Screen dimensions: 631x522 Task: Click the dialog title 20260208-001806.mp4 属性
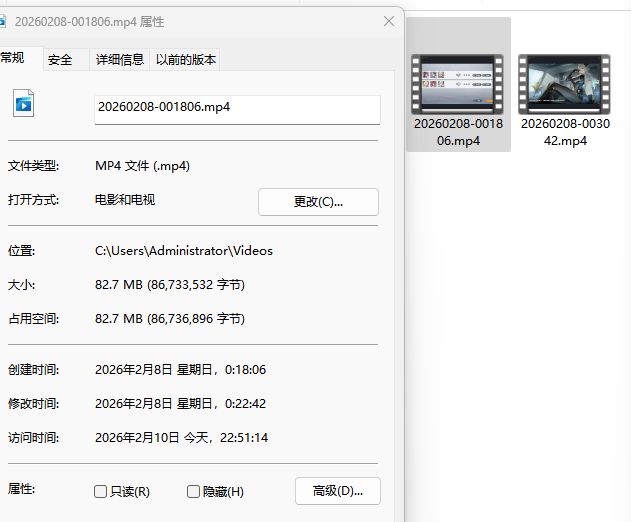pos(89,22)
